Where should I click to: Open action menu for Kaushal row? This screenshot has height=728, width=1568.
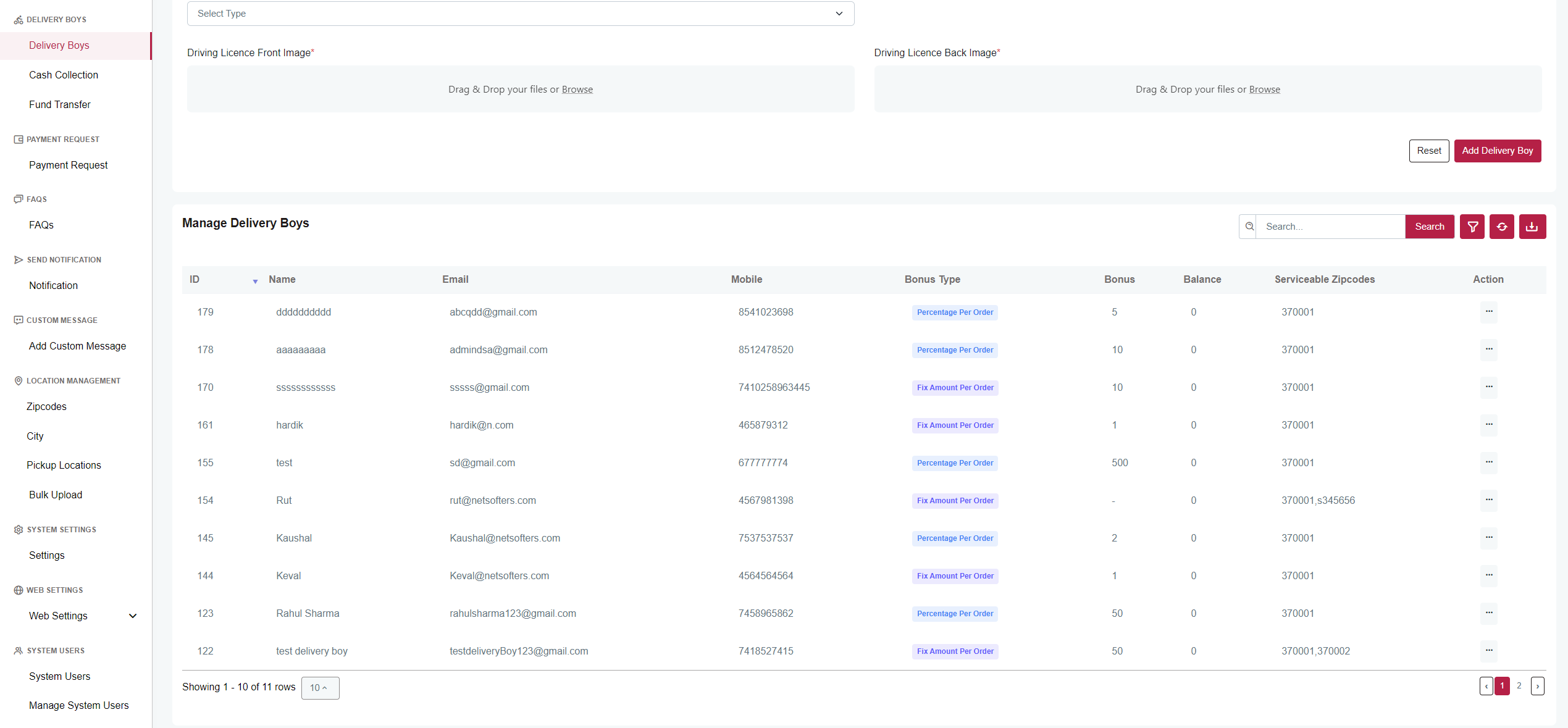coord(1489,538)
